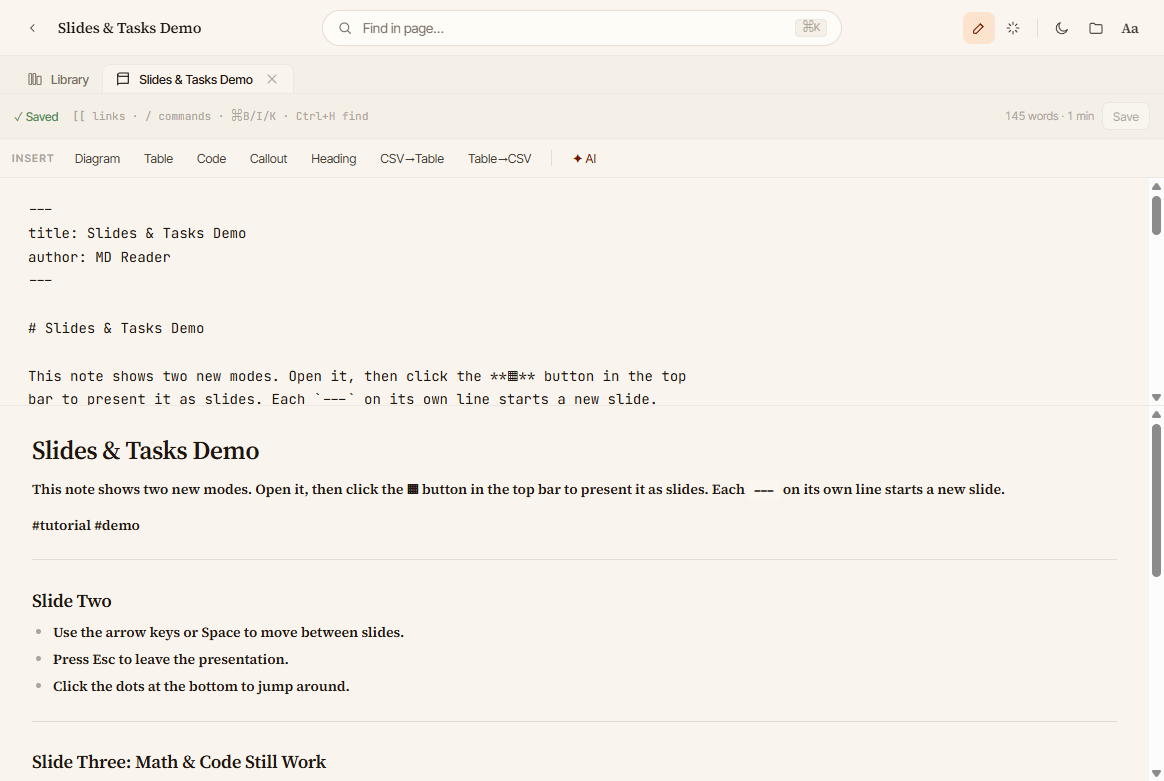
Task: Insert a Heading
Action: (333, 159)
